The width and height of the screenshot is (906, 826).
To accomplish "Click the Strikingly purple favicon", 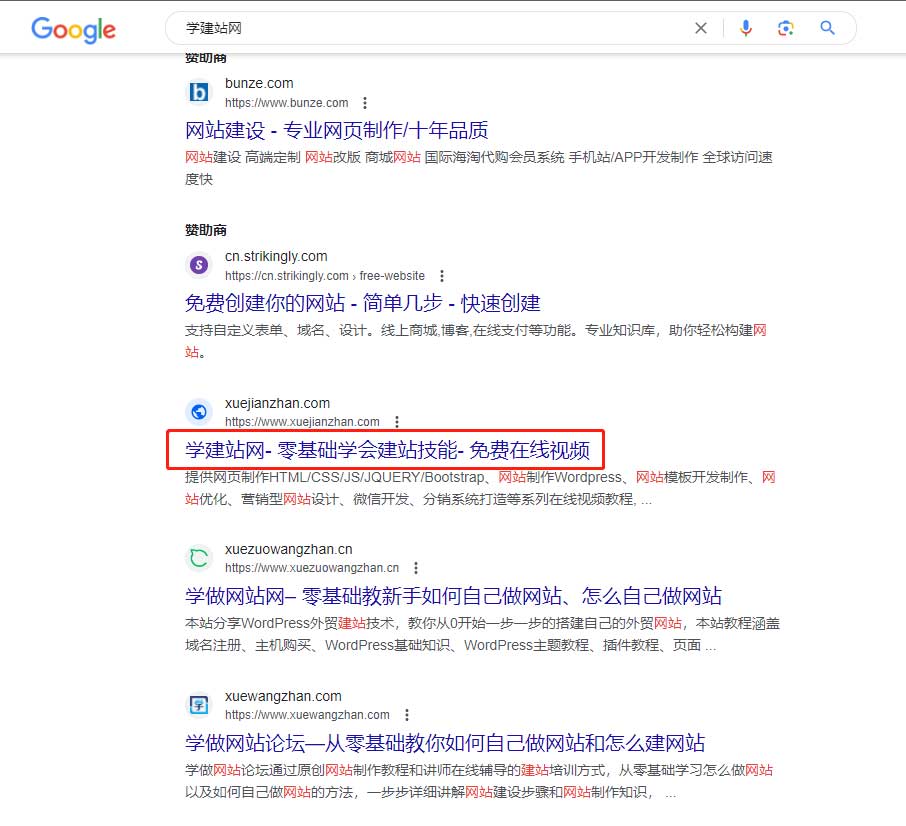I will point(199,266).
